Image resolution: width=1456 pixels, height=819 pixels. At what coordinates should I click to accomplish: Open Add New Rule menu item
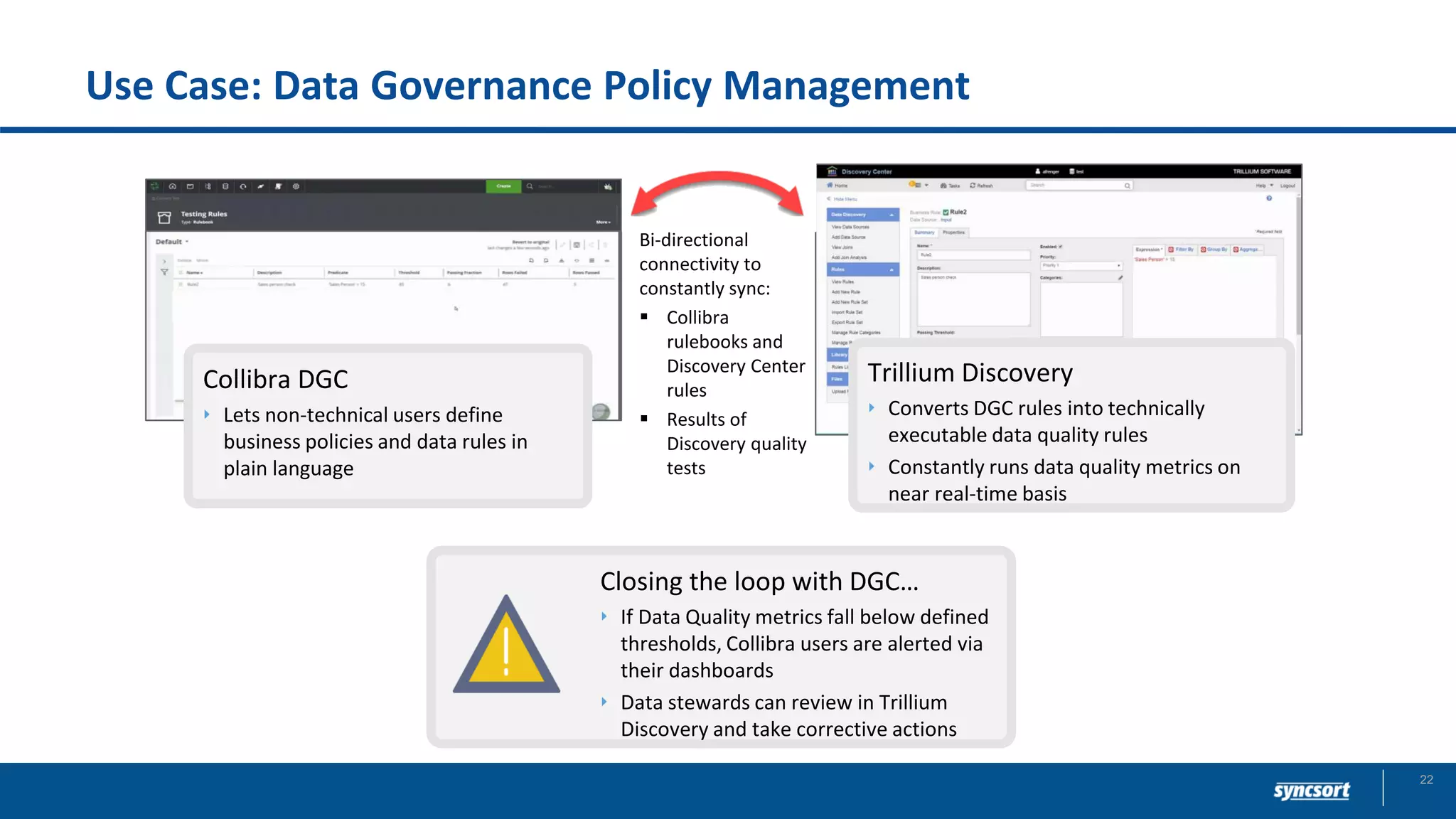coord(846,291)
